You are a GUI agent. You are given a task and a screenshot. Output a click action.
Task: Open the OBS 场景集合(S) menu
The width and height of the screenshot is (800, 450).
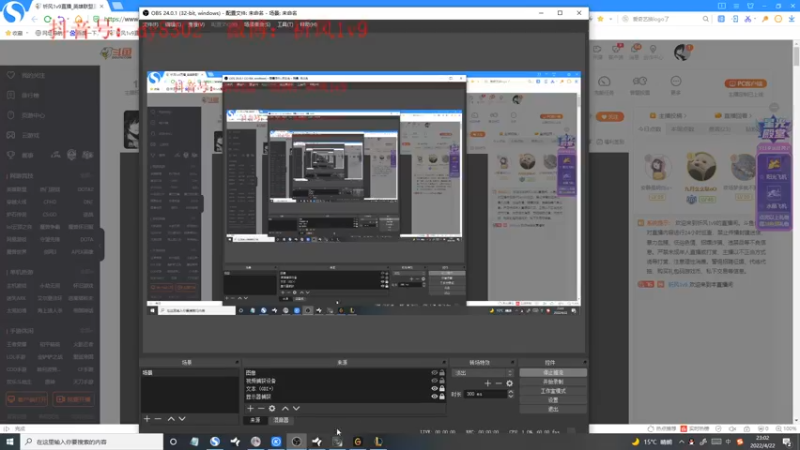pyautogui.click(x=257, y=24)
